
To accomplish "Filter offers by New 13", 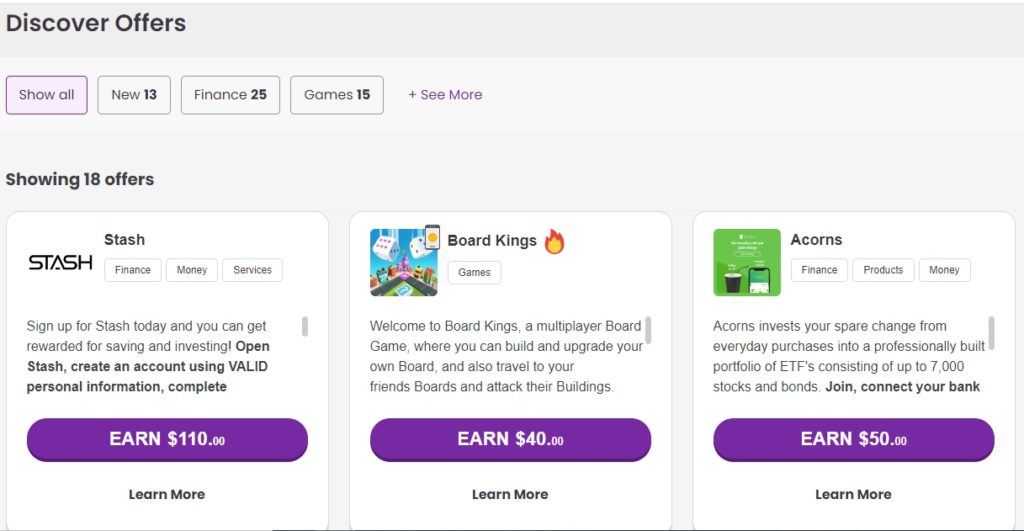I will point(134,95).
